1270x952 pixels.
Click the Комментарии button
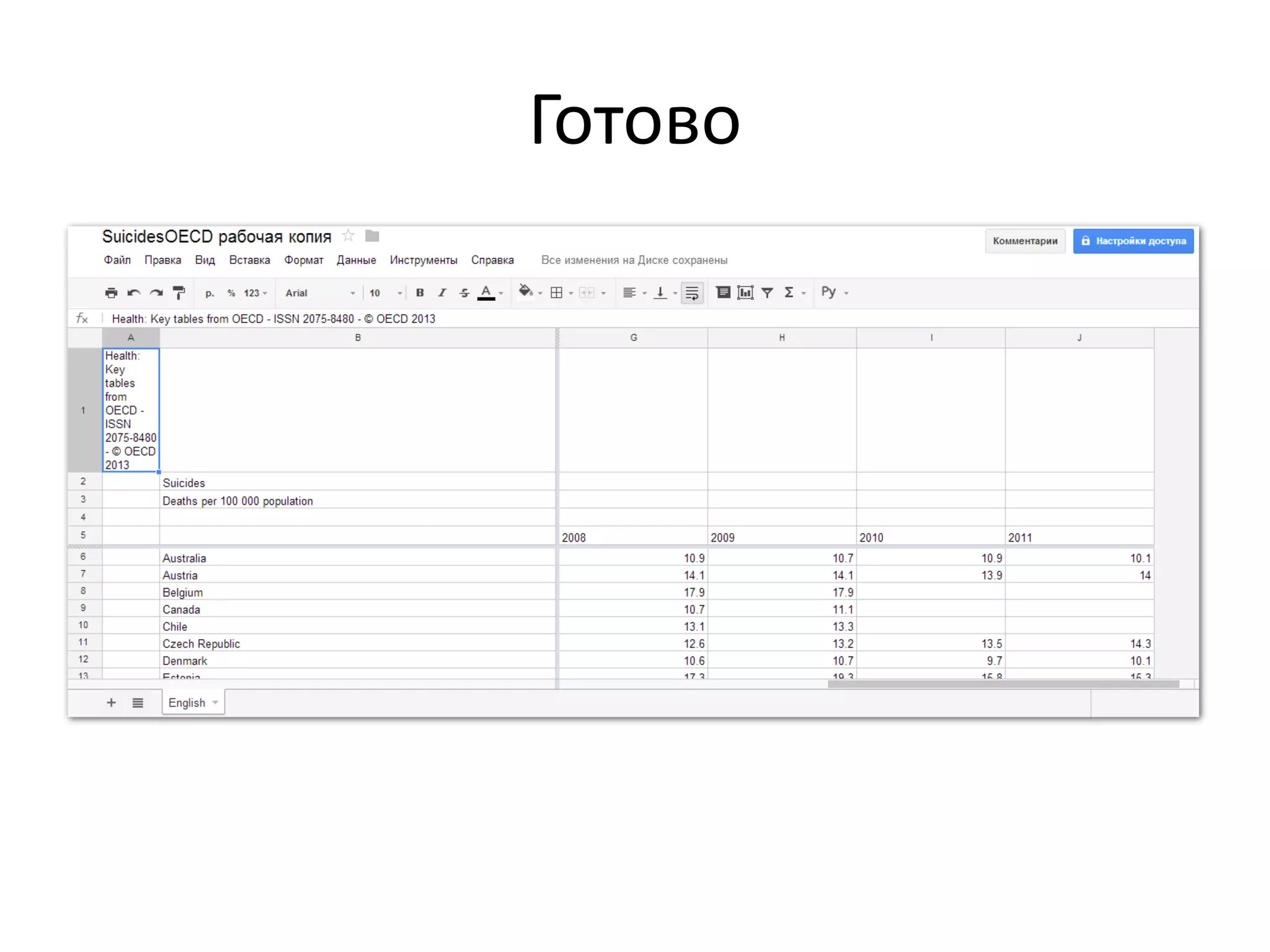click(x=1025, y=241)
